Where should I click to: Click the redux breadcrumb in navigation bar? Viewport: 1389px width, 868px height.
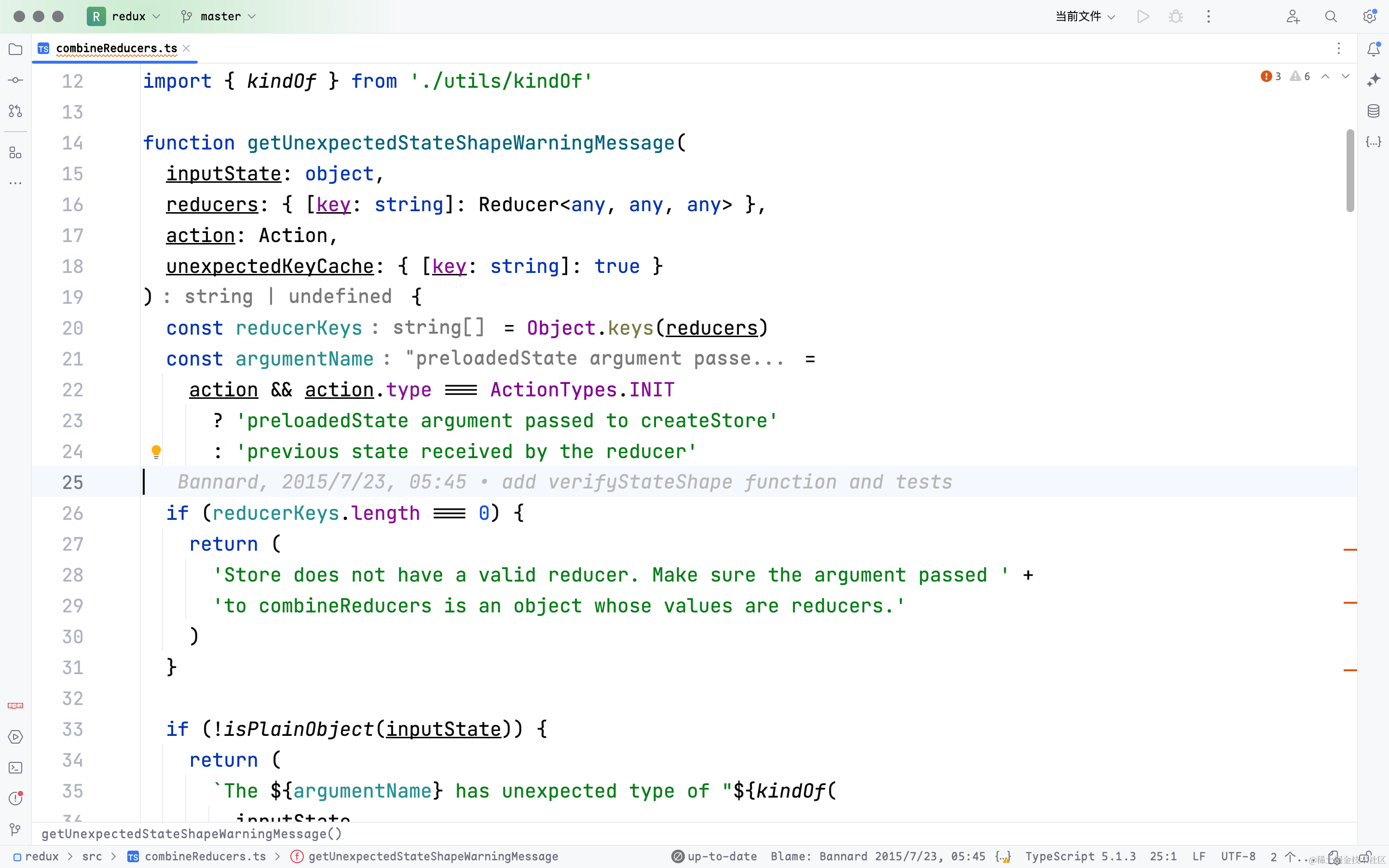[x=36, y=856]
